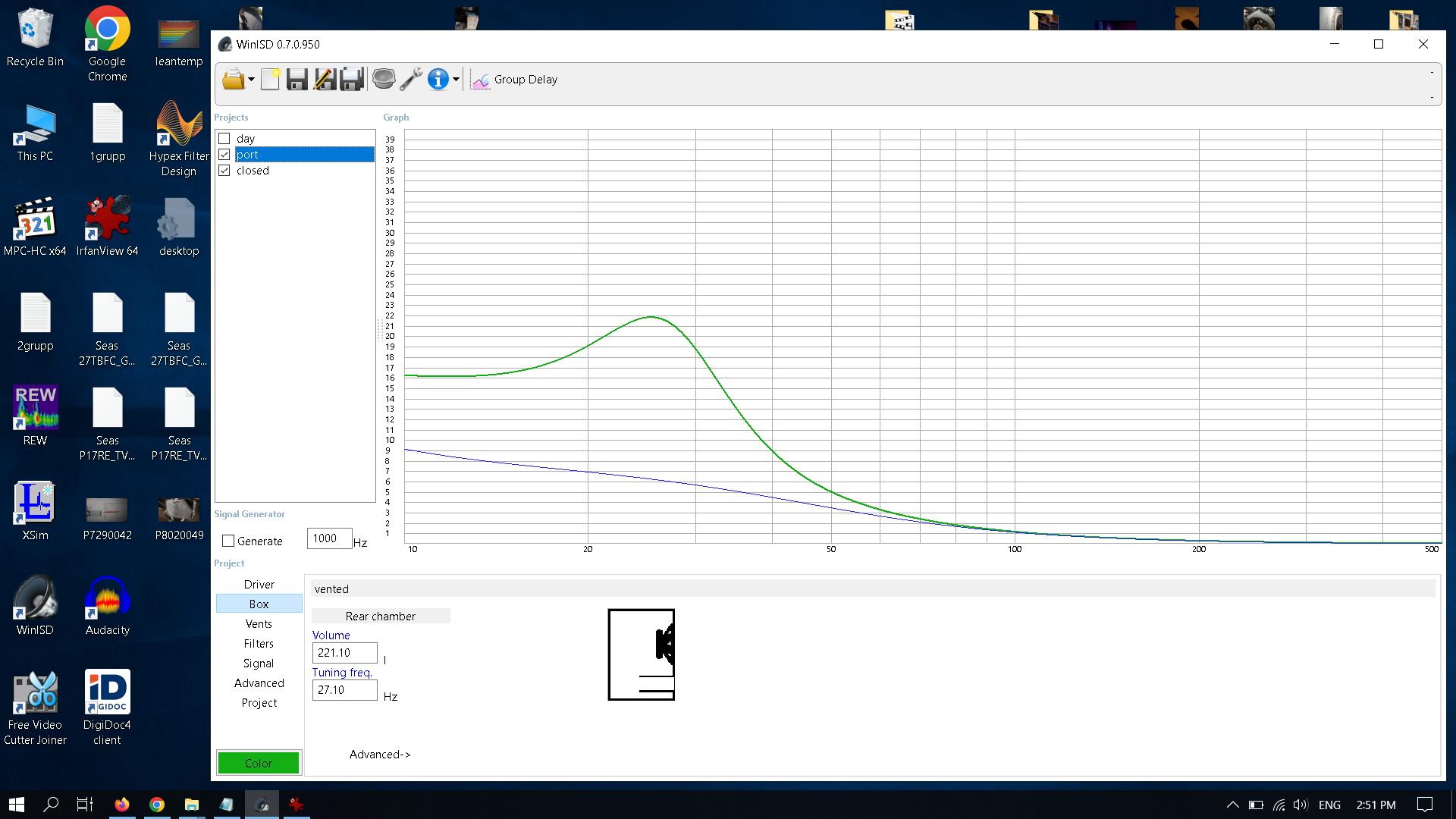Click the blue info icon
The image size is (1456, 819).
tap(438, 80)
